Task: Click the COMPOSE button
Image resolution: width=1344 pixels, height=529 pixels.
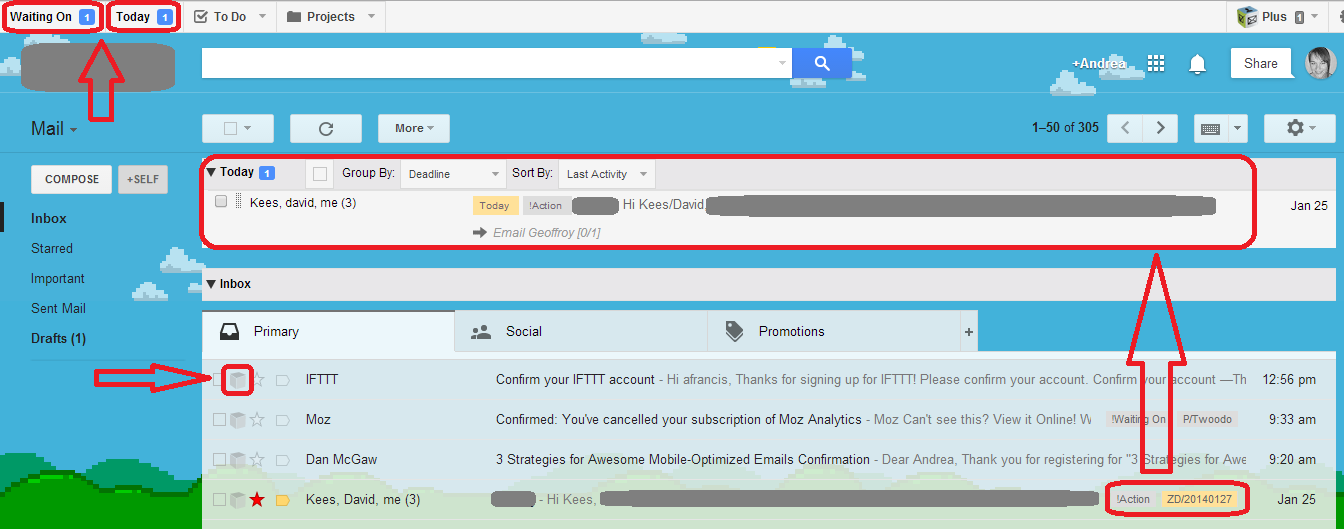Action: [x=72, y=179]
